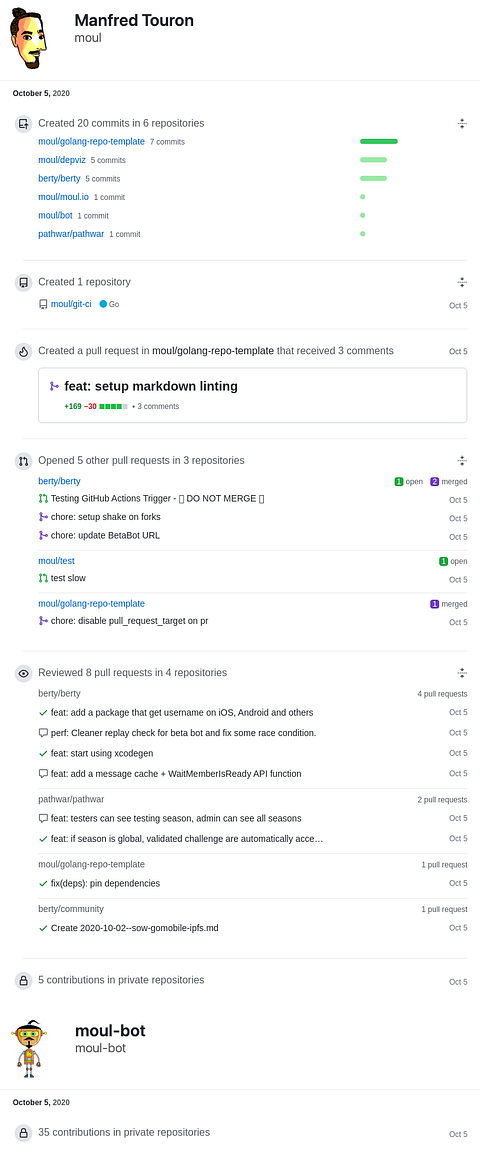Click the lock icon beside 5 private contributions
The height and width of the screenshot is (1170, 480).
pos(24,980)
